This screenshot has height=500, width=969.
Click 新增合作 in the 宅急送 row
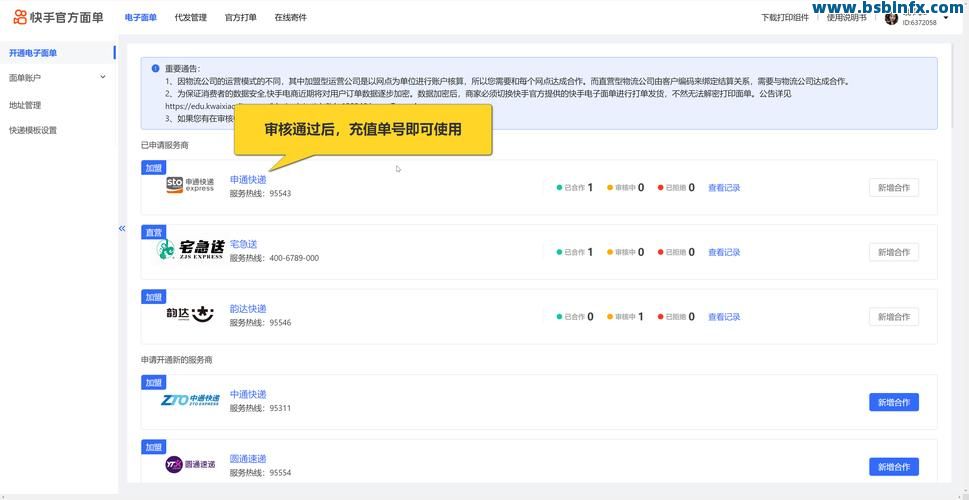click(894, 252)
